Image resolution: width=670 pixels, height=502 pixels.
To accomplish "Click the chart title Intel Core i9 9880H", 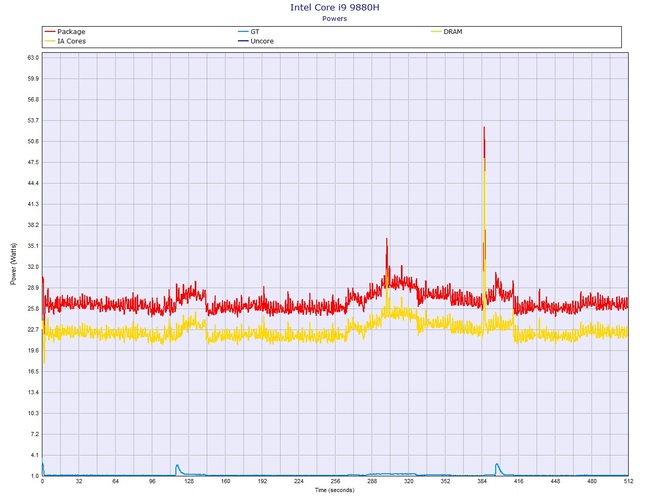I will click(x=335, y=7).
